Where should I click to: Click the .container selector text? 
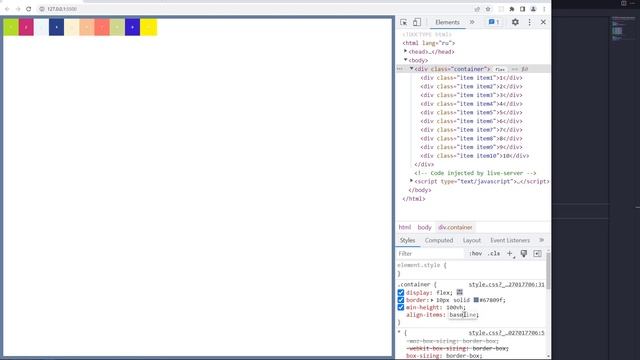click(x=414, y=284)
